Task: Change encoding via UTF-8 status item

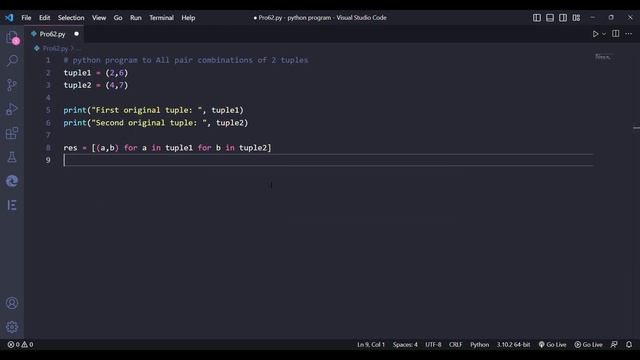Action: pyautogui.click(x=433, y=344)
